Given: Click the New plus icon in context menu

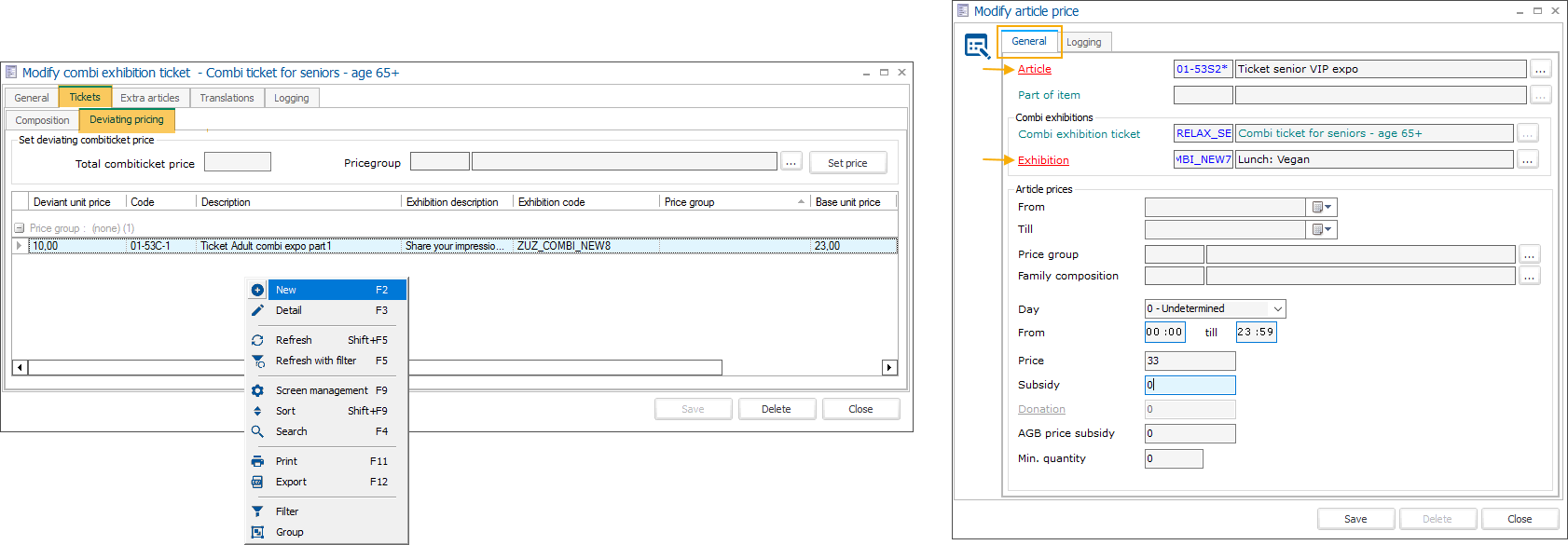Looking at the screenshot, I should tap(257, 290).
